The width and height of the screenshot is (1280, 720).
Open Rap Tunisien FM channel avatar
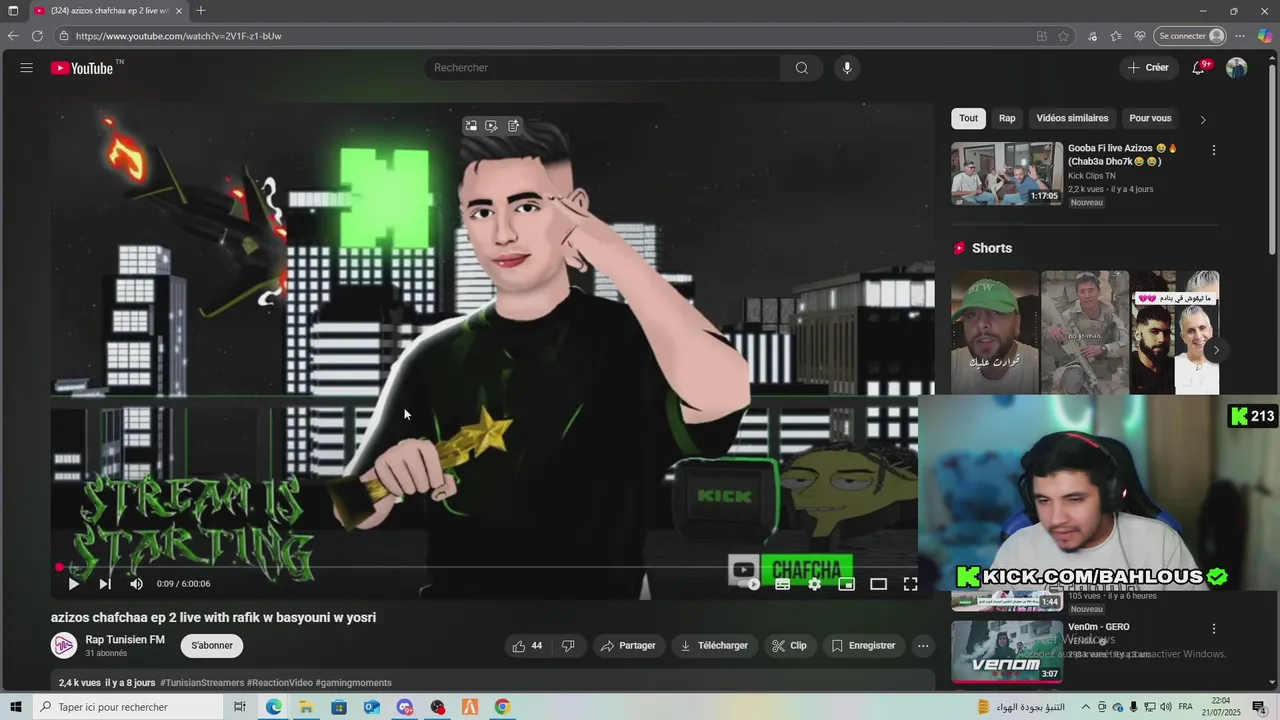pyautogui.click(x=64, y=646)
